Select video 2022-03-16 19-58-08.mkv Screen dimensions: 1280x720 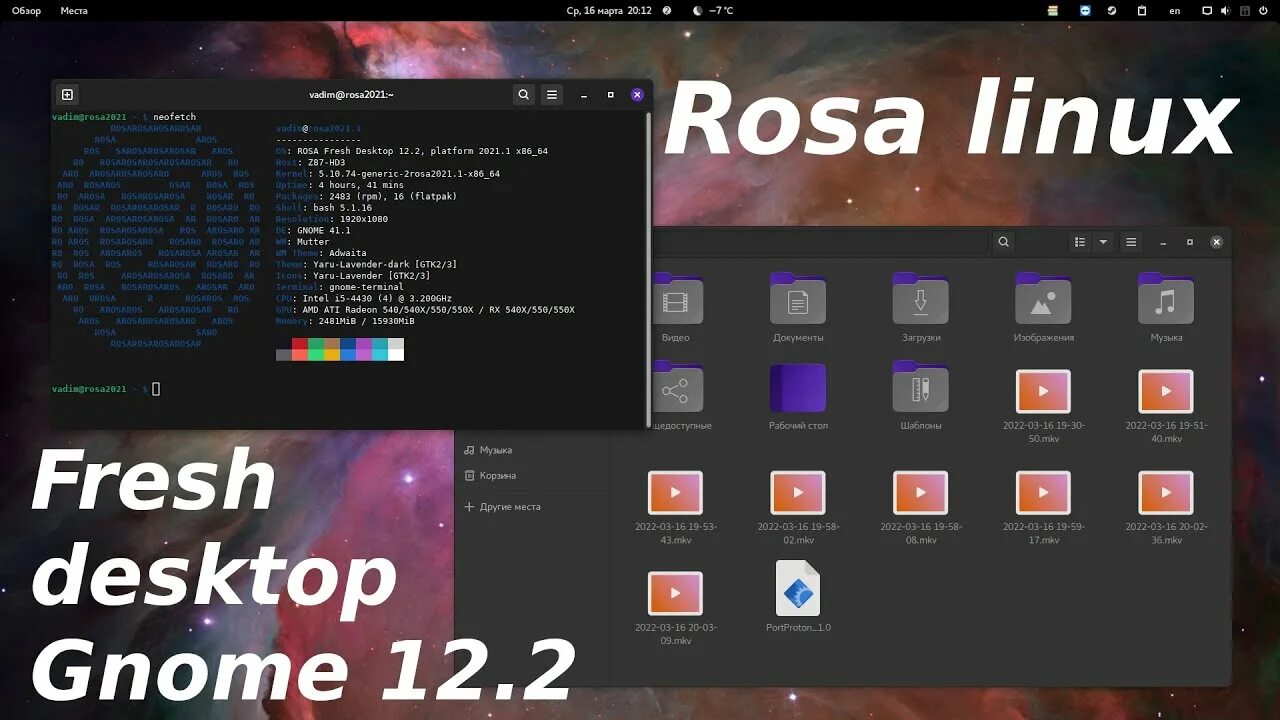[x=921, y=508]
